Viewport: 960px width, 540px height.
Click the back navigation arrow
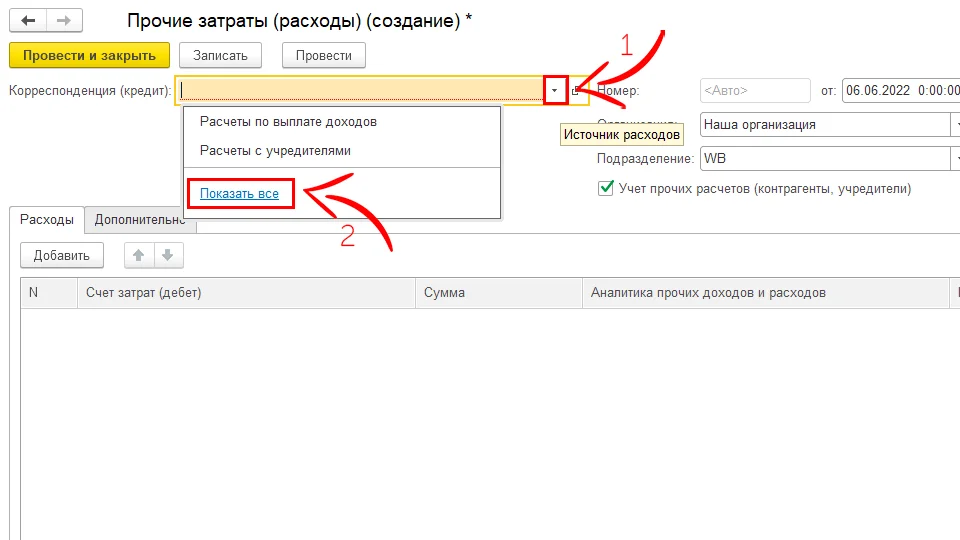28,20
